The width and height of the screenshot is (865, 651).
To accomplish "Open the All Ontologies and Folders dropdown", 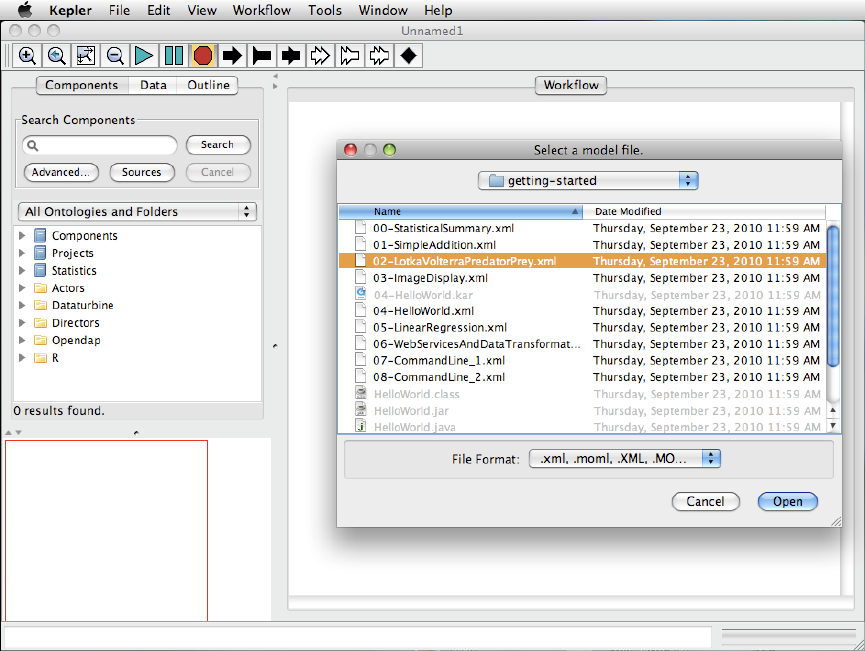I will point(137,212).
